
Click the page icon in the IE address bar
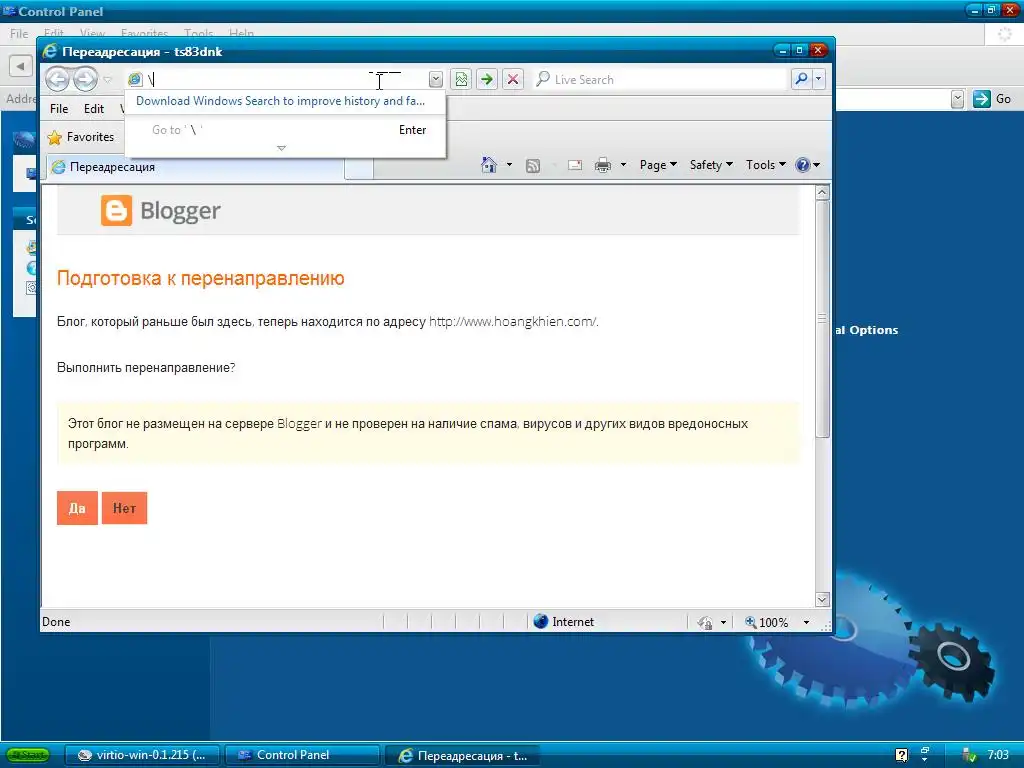(135, 80)
